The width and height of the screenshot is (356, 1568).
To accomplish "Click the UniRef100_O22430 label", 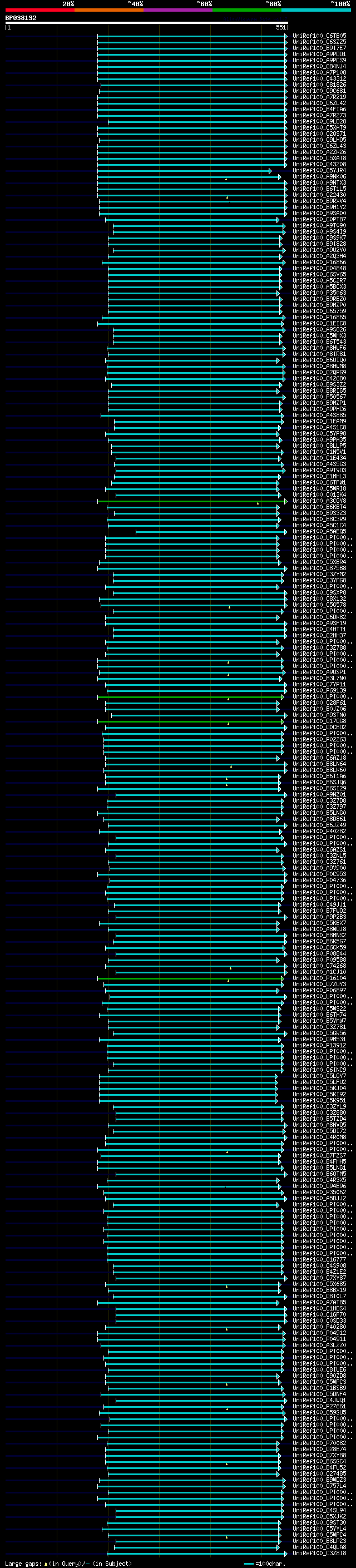I will [319, 195].
